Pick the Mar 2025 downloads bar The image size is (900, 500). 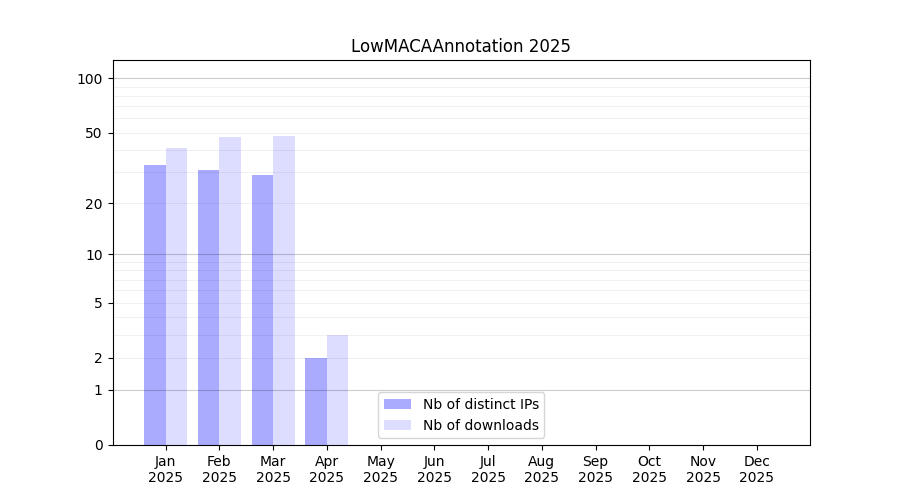pyautogui.click(x=284, y=290)
